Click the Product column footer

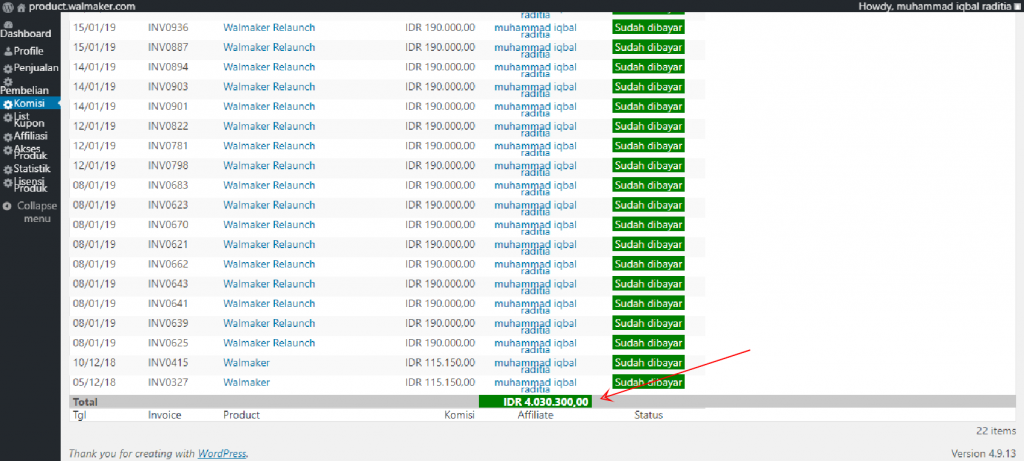(x=242, y=415)
